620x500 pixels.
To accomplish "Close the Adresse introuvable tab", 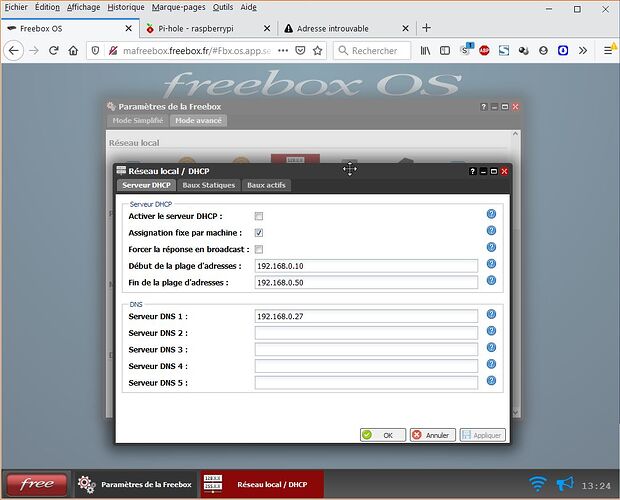I will (x=405, y=28).
